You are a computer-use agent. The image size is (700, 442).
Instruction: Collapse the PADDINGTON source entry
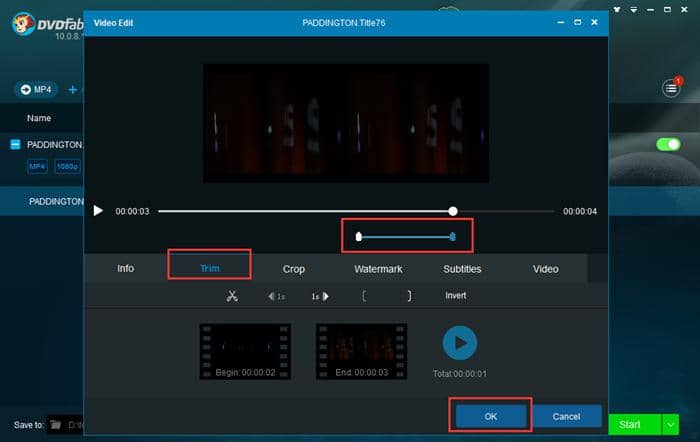pos(15,144)
